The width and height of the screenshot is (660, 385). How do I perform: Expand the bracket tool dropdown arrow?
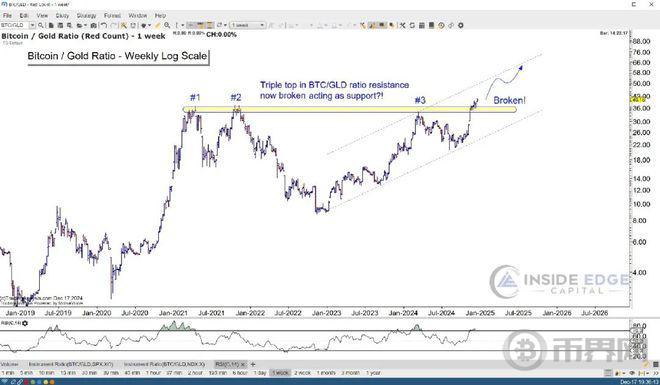pyautogui.click(x=183, y=26)
